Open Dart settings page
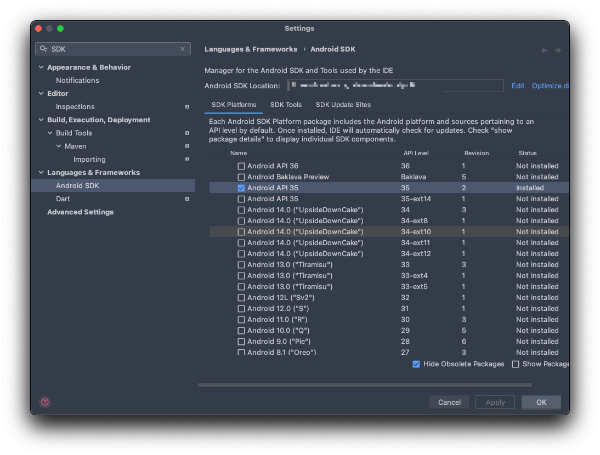The height and width of the screenshot is (455, 600). [x=63, y=199]
